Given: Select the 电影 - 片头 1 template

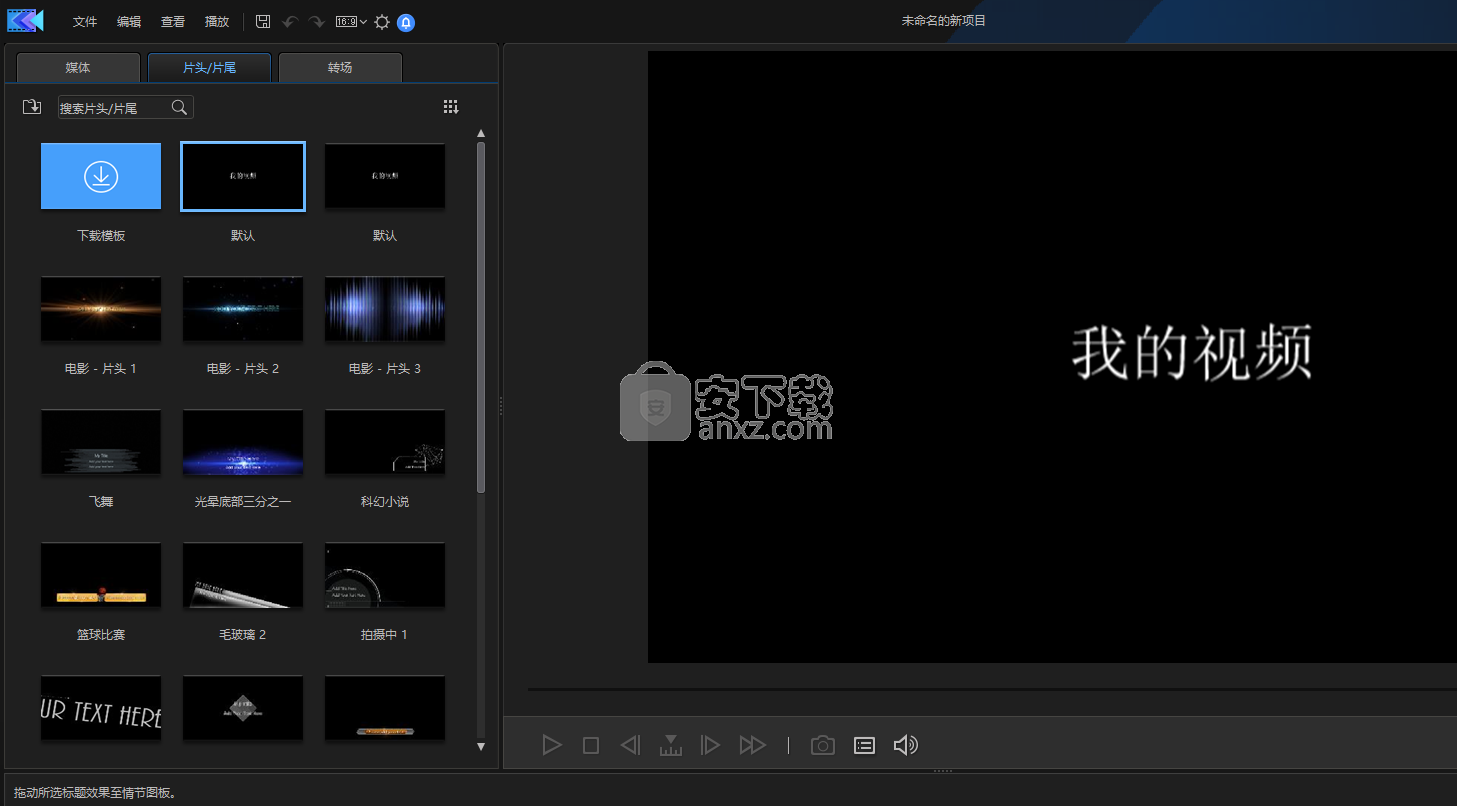Looking at the screenshot, I should (x=101, y=309).
